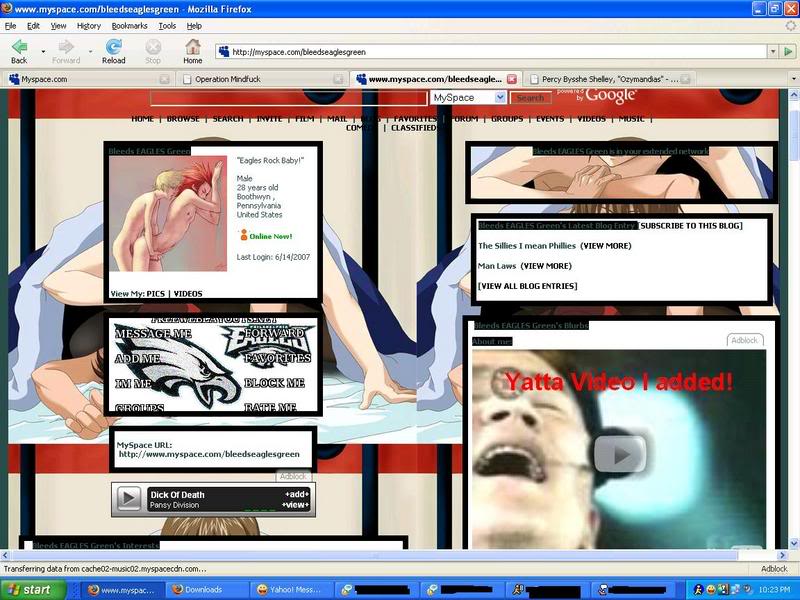Open VIEW ALL BLOG ENTRIES link
Viewport: 800px width, 600px height.
point(528,286)
